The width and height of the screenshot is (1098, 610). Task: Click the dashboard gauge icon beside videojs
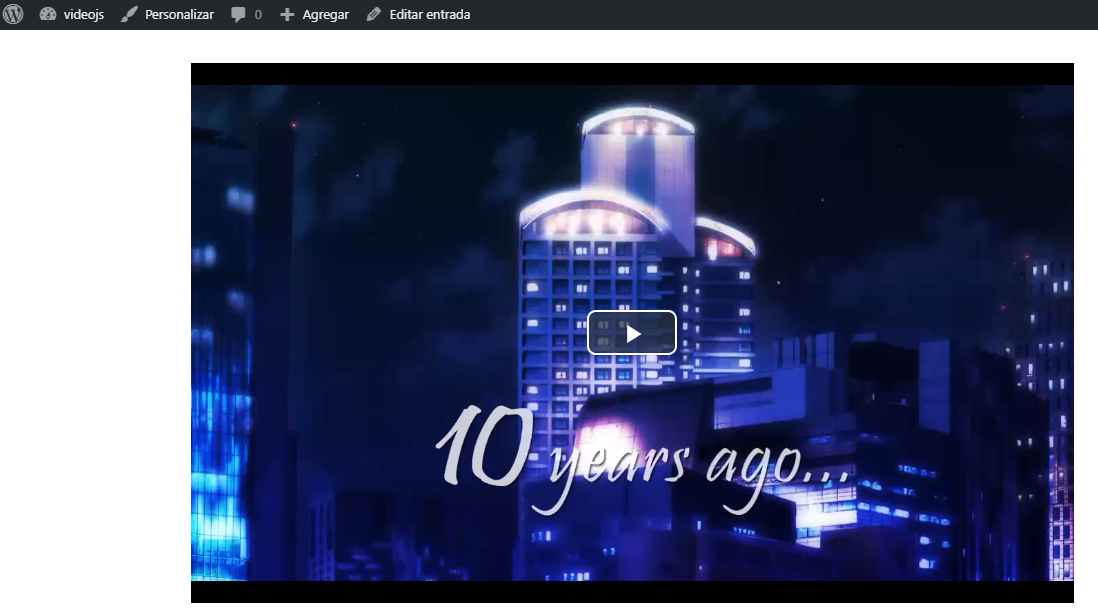point(48,14)
